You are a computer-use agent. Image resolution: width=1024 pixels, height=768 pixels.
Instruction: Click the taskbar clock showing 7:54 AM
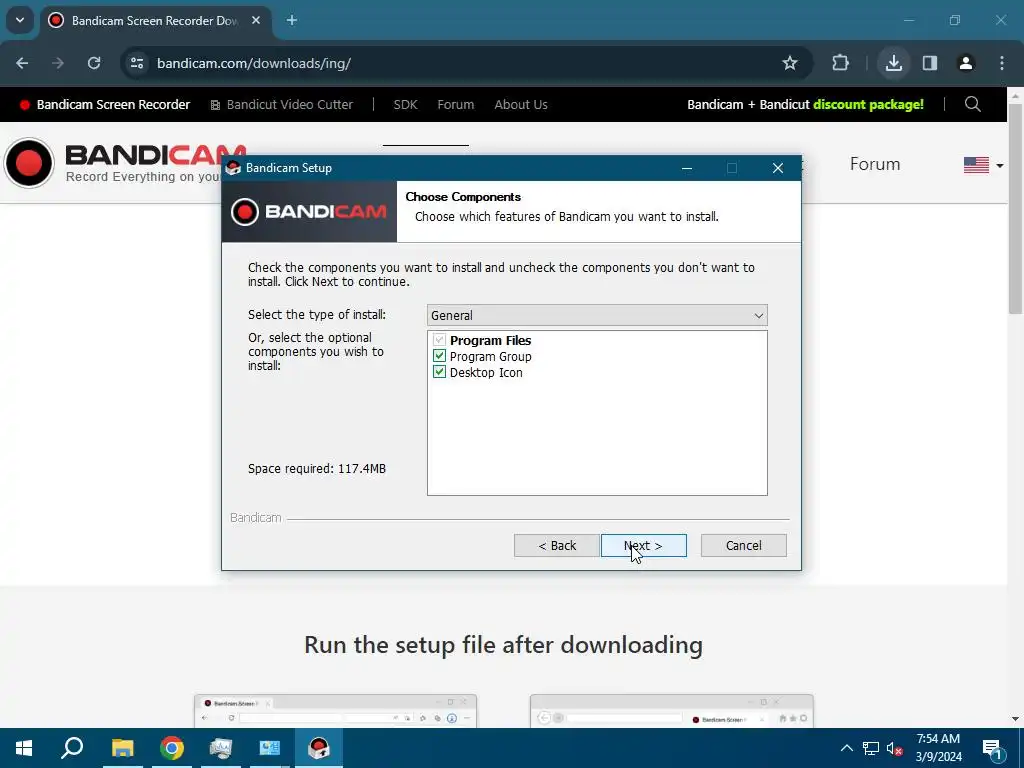[938, 748]
